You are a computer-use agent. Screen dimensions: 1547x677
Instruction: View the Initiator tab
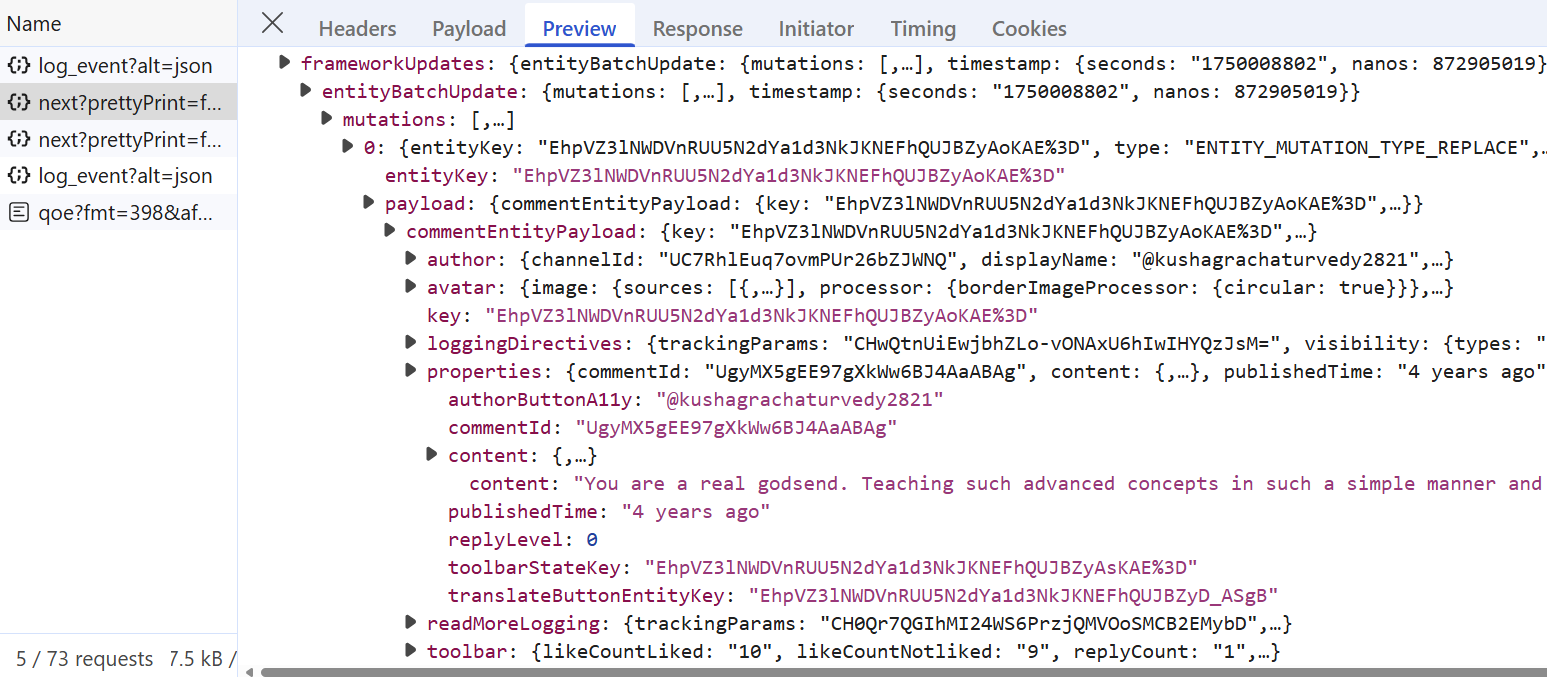[816, 29]
